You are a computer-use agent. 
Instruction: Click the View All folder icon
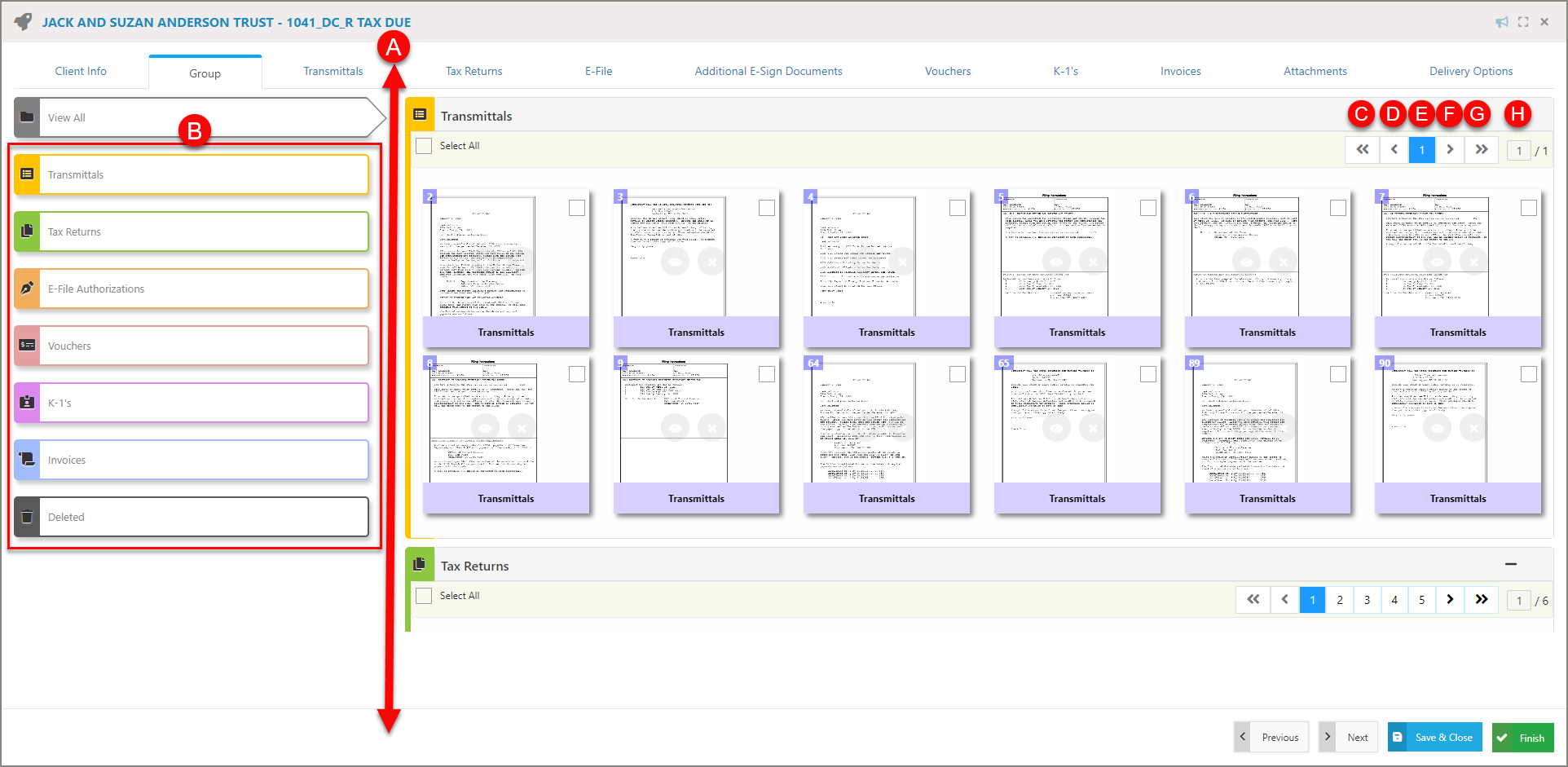[x=27, y=117]
